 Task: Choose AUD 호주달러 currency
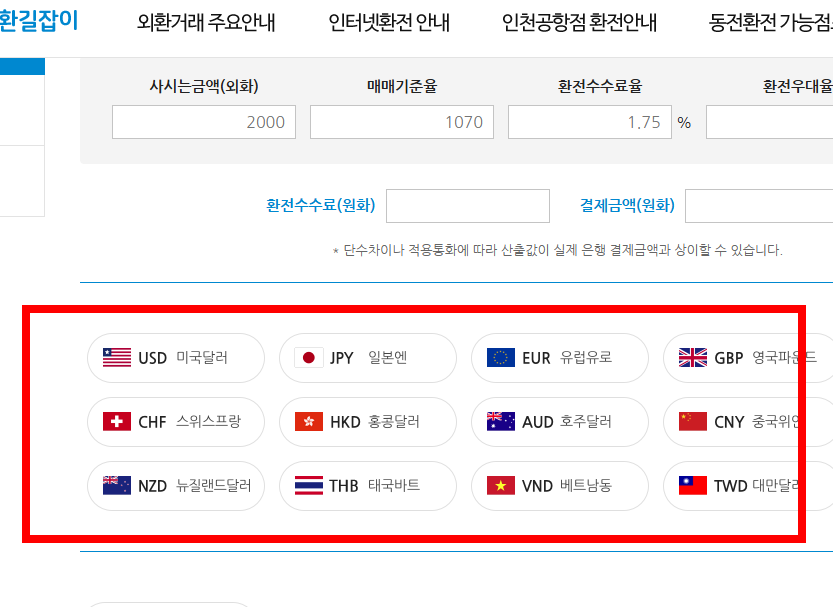click(x=560, y=421)
